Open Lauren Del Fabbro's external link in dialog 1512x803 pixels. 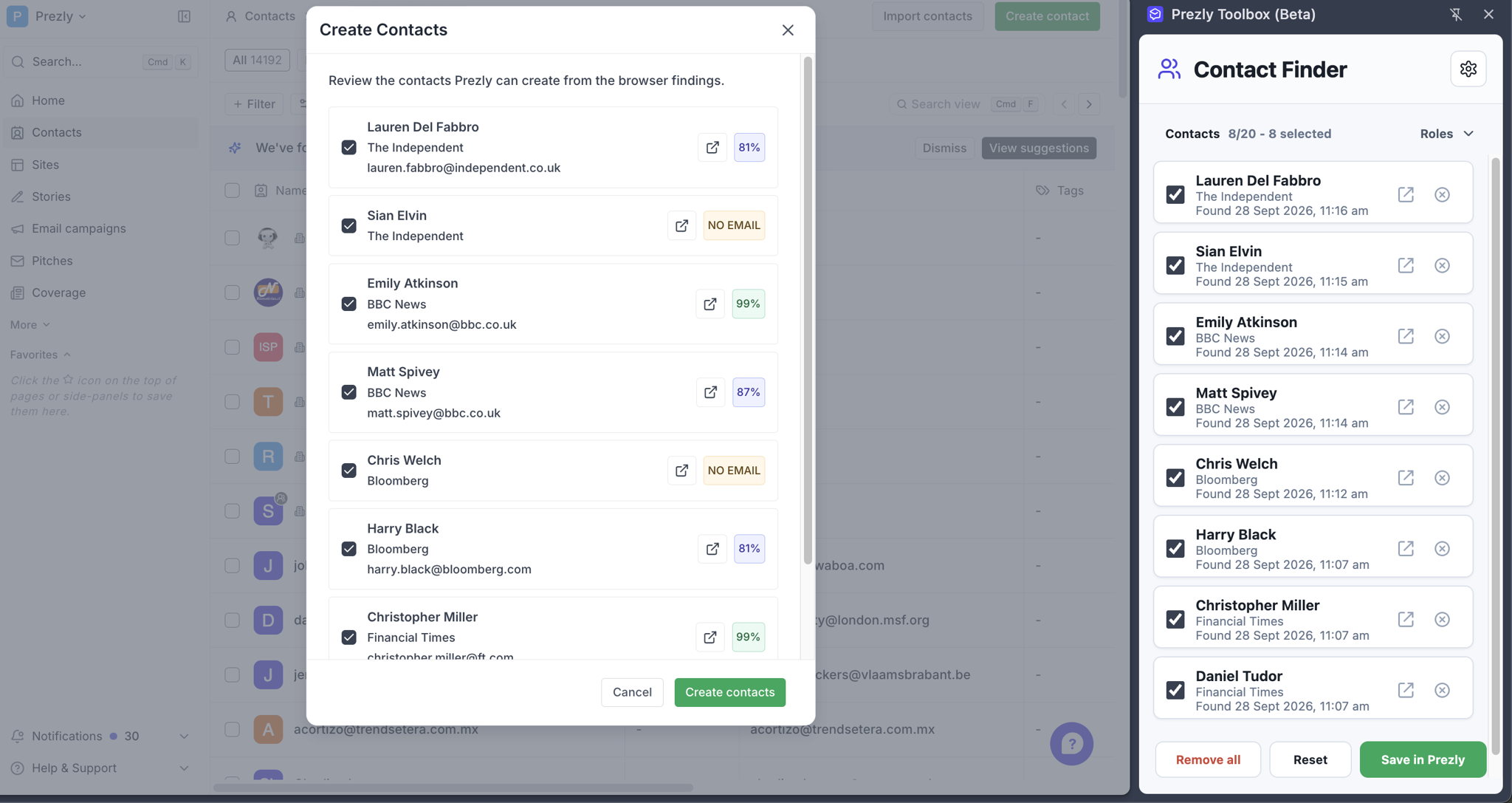coord(712,147)
